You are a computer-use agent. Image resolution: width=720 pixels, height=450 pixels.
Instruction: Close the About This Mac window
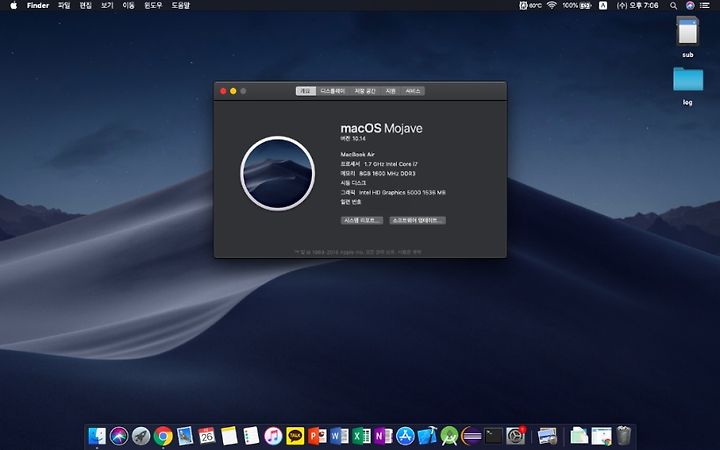[223, 91]
